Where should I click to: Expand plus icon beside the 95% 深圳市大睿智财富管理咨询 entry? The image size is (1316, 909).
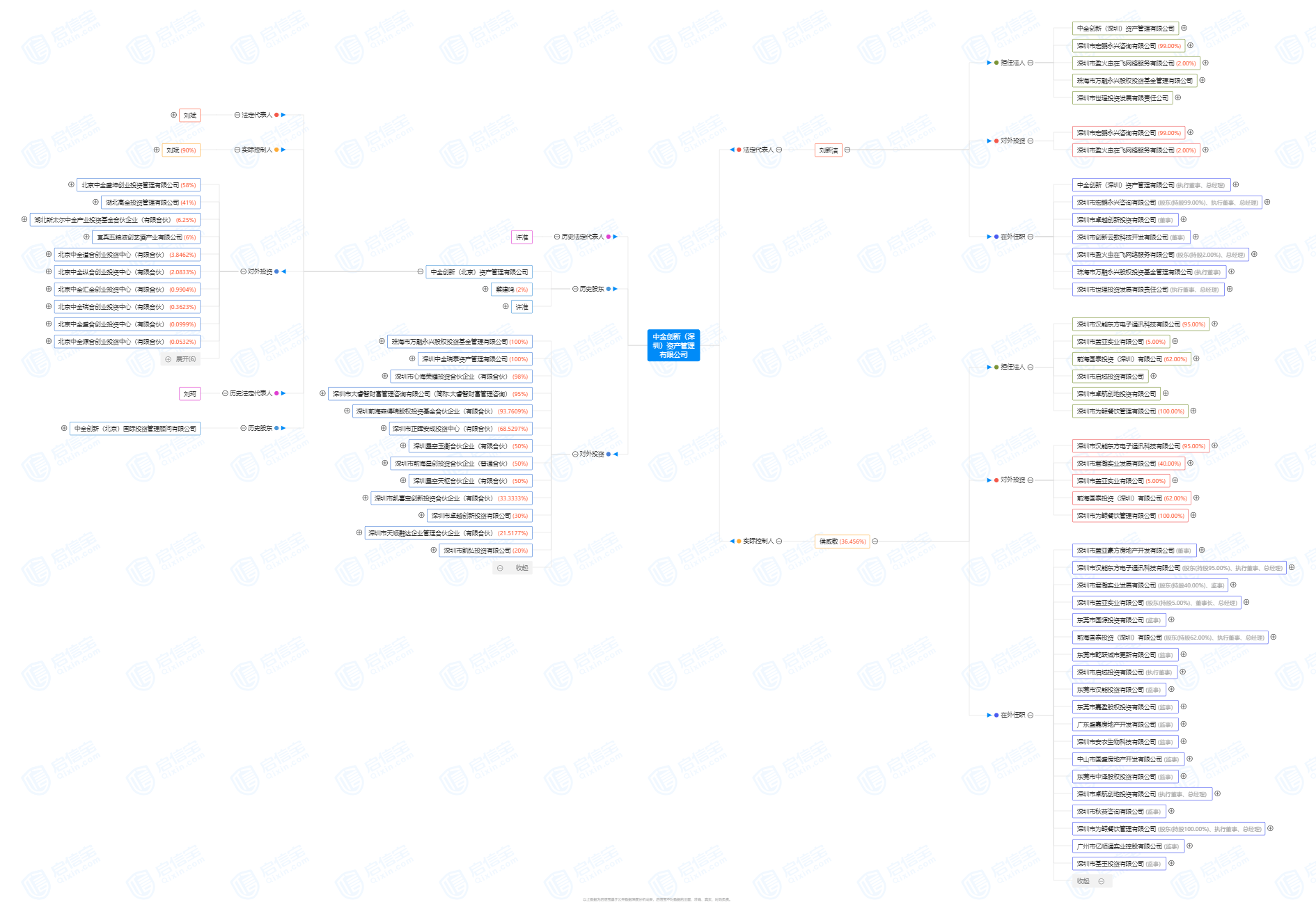[322, 393]
